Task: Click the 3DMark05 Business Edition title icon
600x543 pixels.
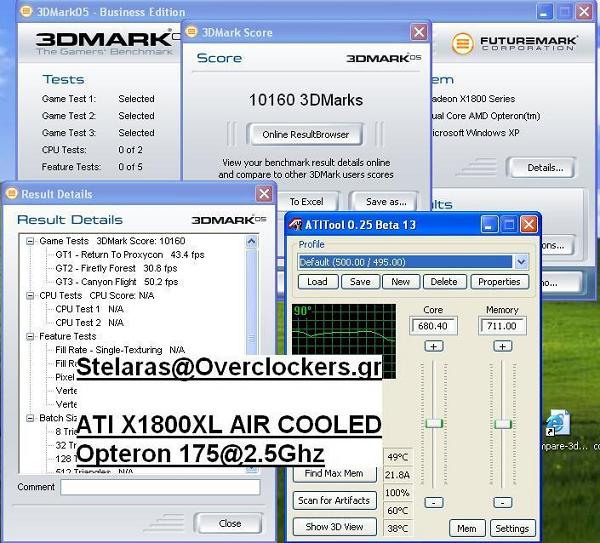Action: [x=26, y=11]
